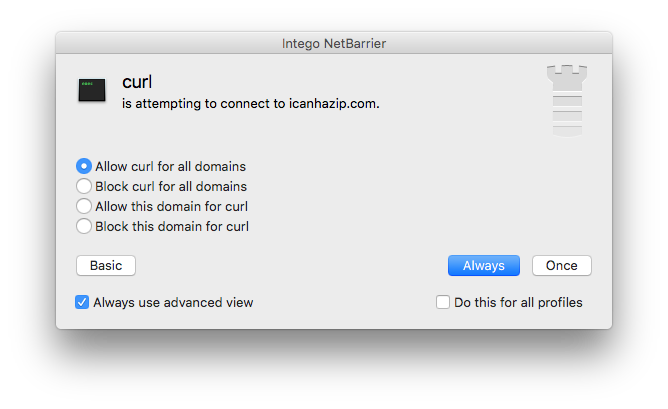Click the "Allow curl for all domains" label text

click(170, 166)
